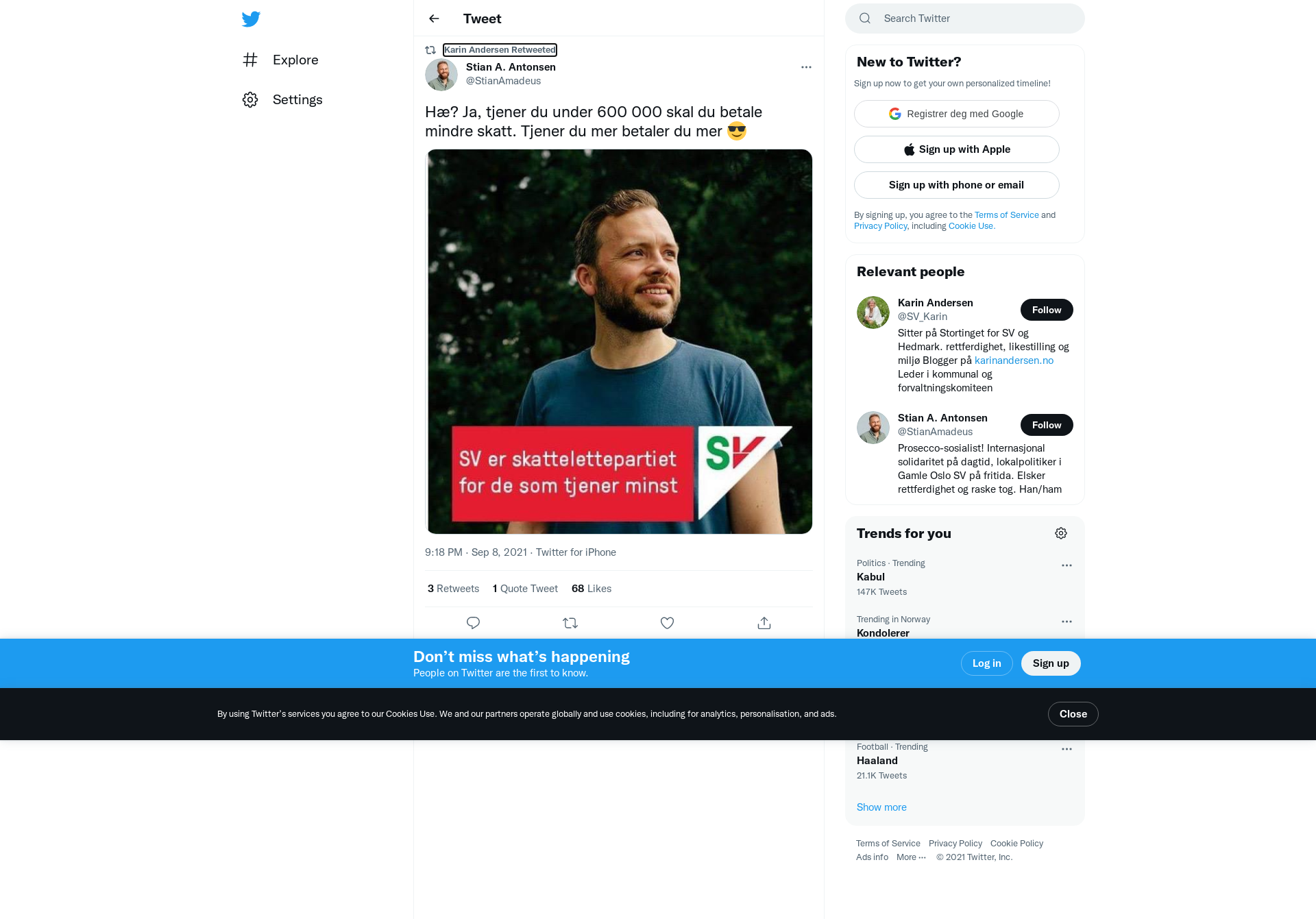Open Explore from the left sidebar
This screenshot has height=919, width=1316.
(280, 60)
